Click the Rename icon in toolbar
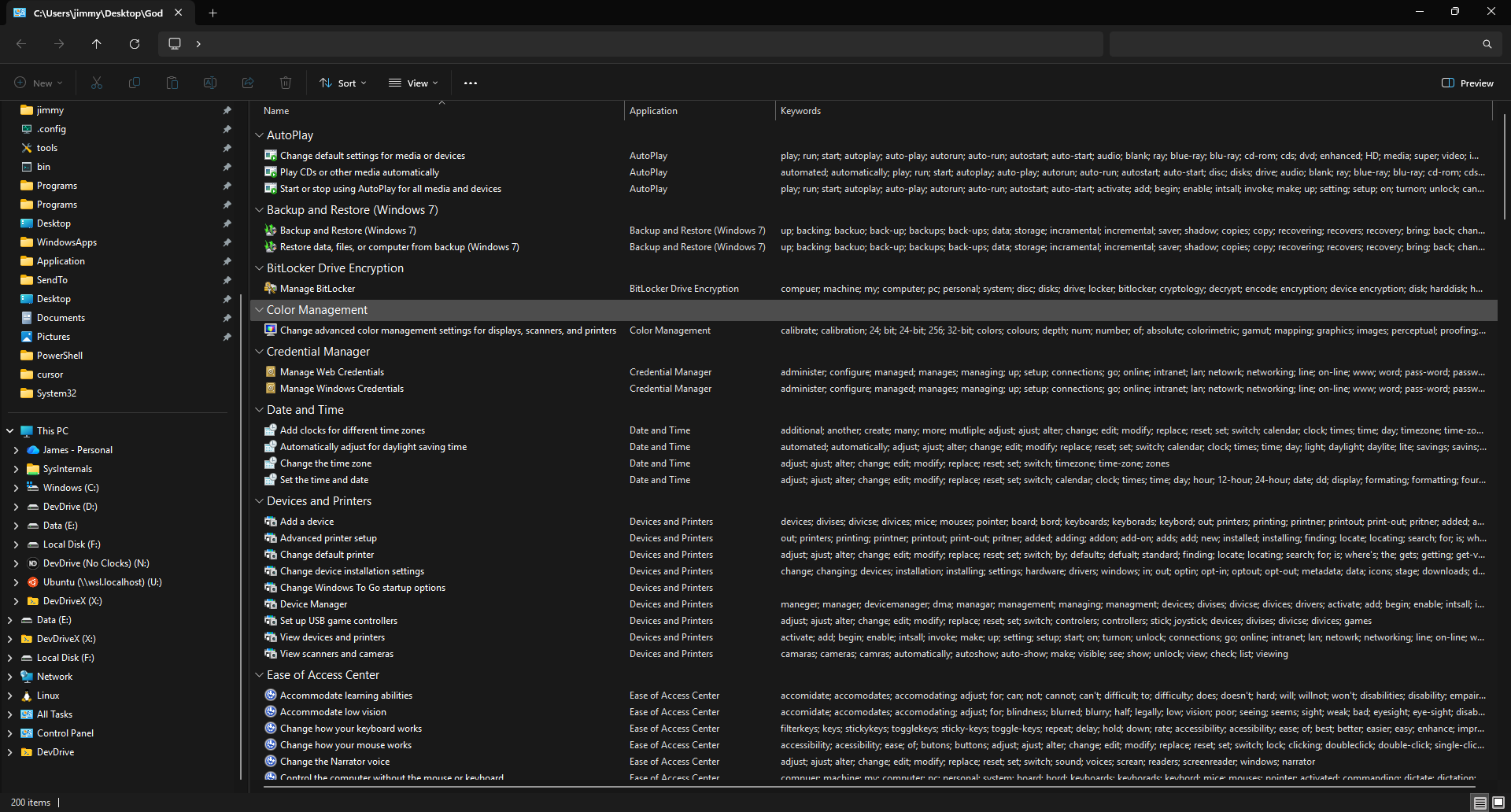This screenshot has width=1511, height=812. 210,83
